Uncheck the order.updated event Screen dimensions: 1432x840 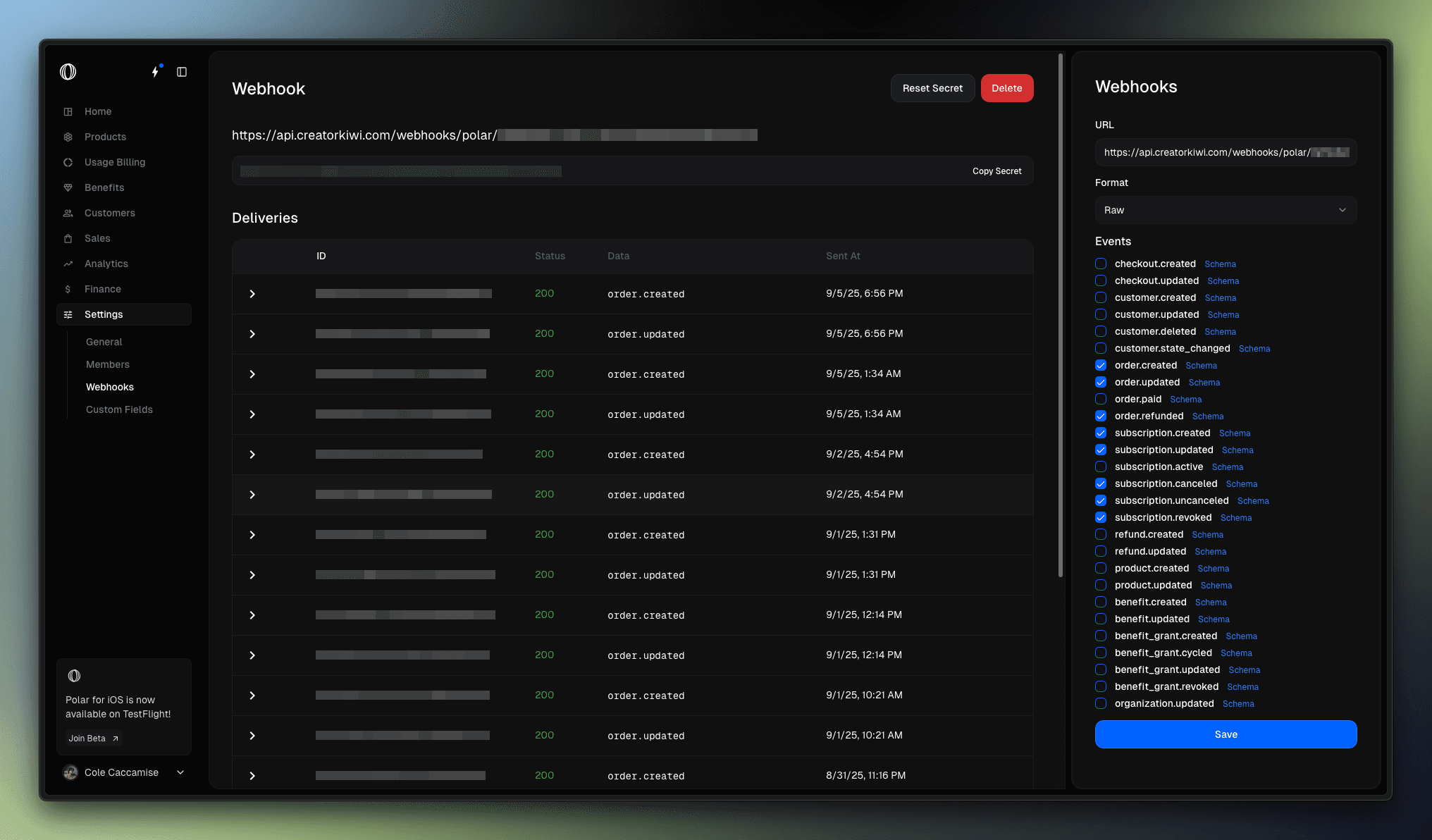pyautogui.click(x=1101, y=382)
